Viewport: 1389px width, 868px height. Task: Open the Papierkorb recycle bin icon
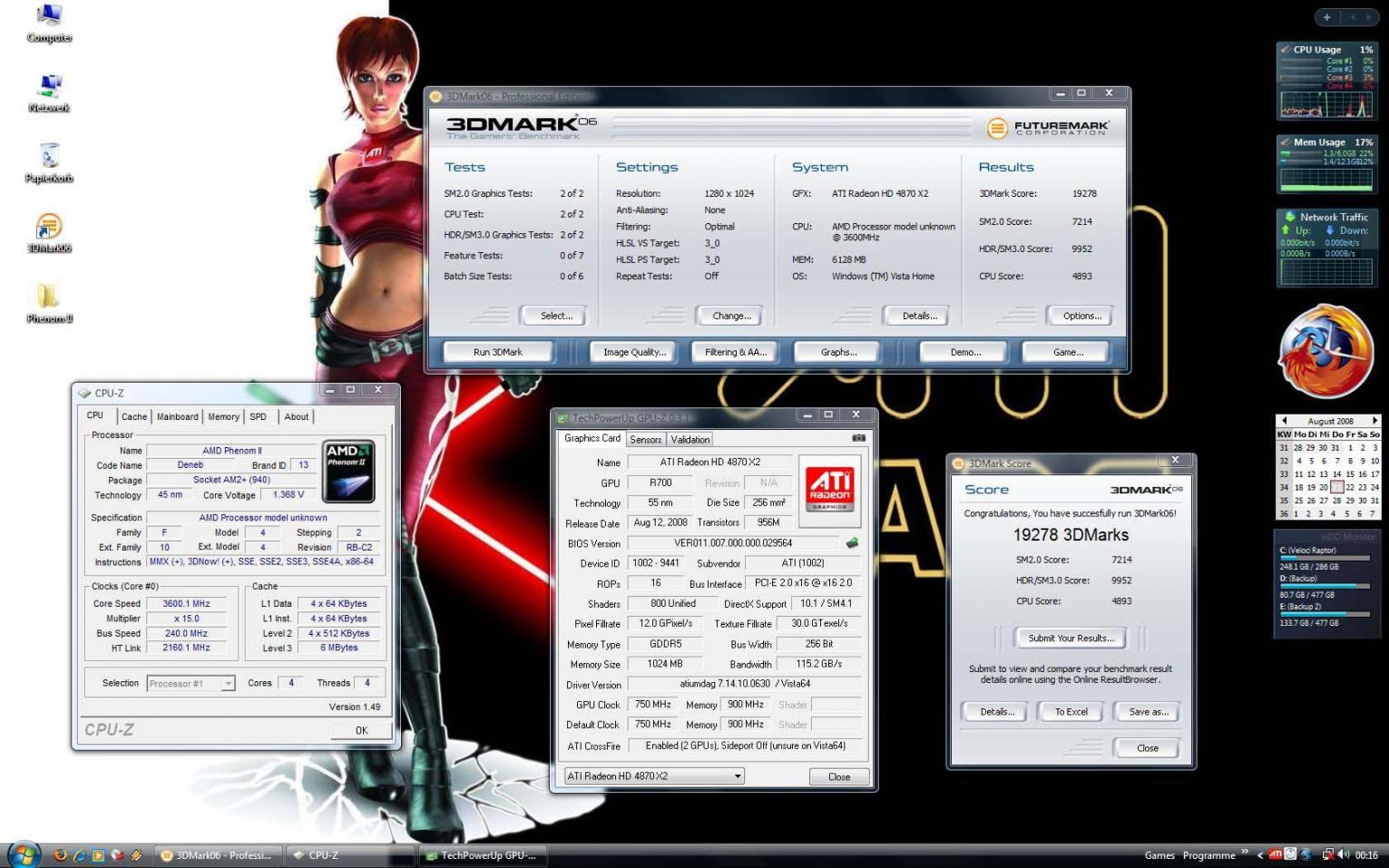click(49, 163)
